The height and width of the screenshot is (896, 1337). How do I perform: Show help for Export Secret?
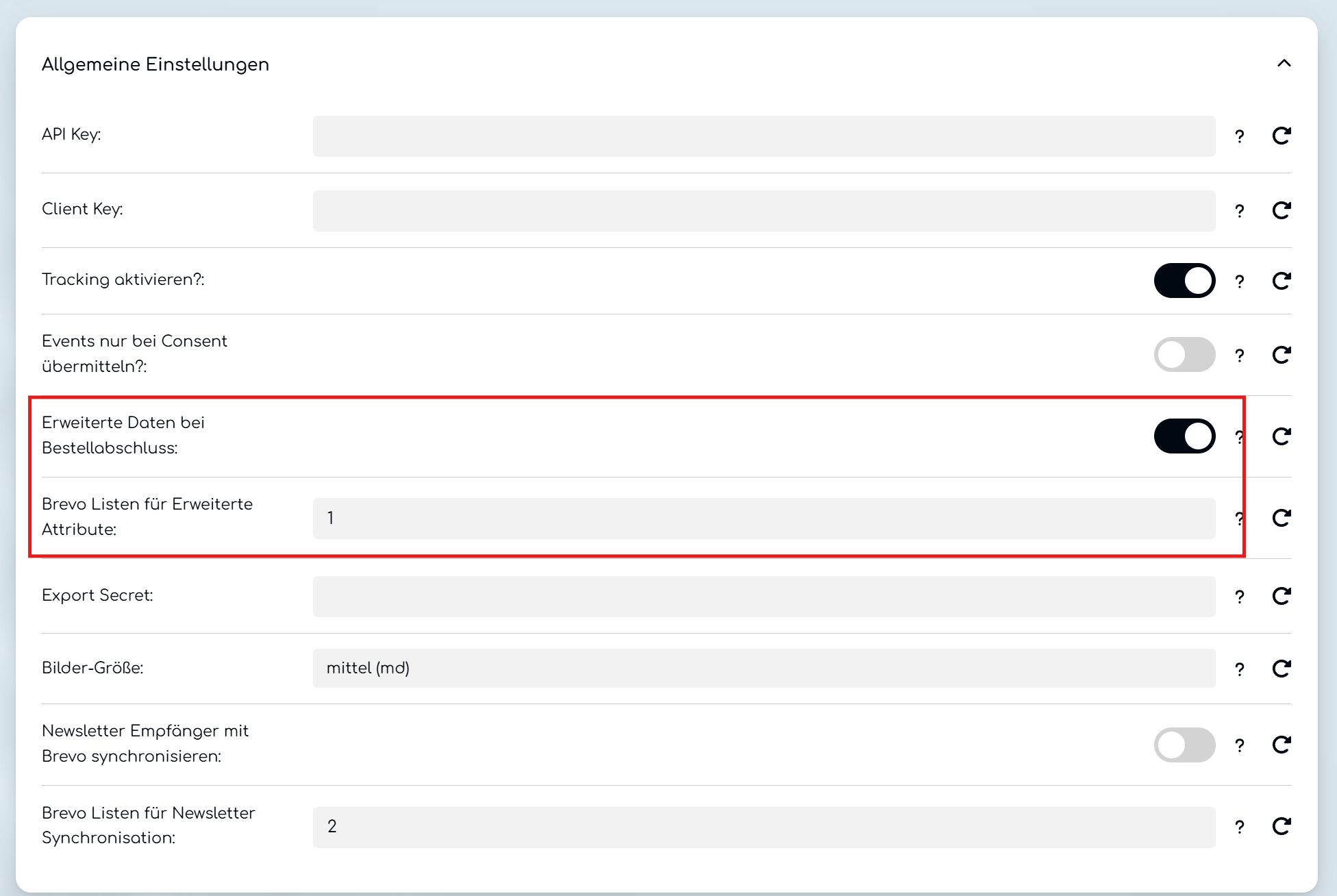(1239, 597)
